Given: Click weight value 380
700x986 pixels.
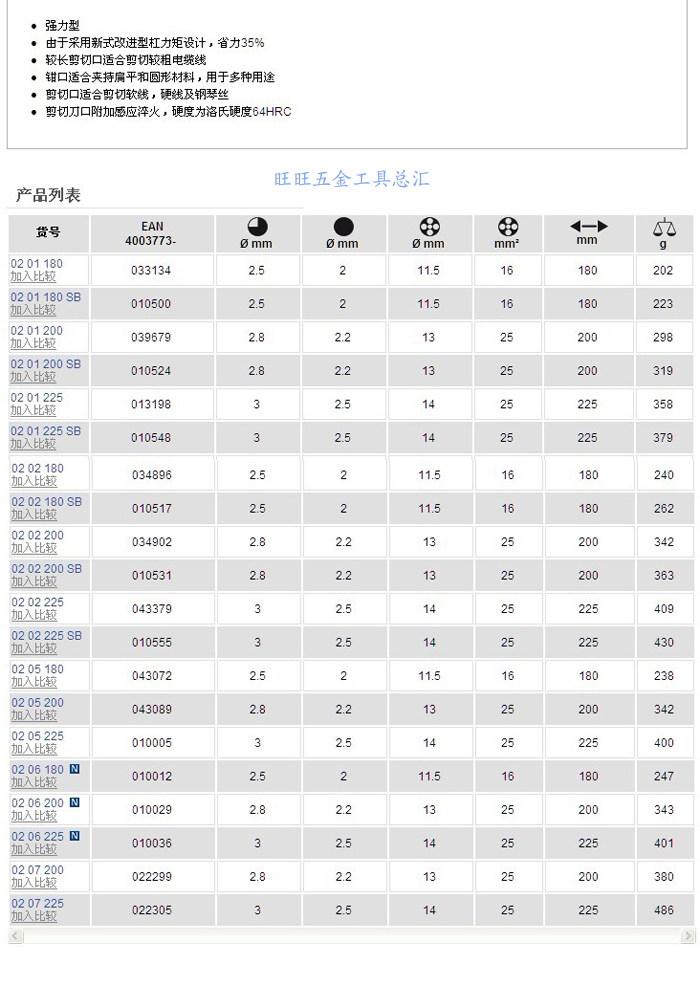Looking at the screenshot, I should pyautogui.click(x=664, y=877).
